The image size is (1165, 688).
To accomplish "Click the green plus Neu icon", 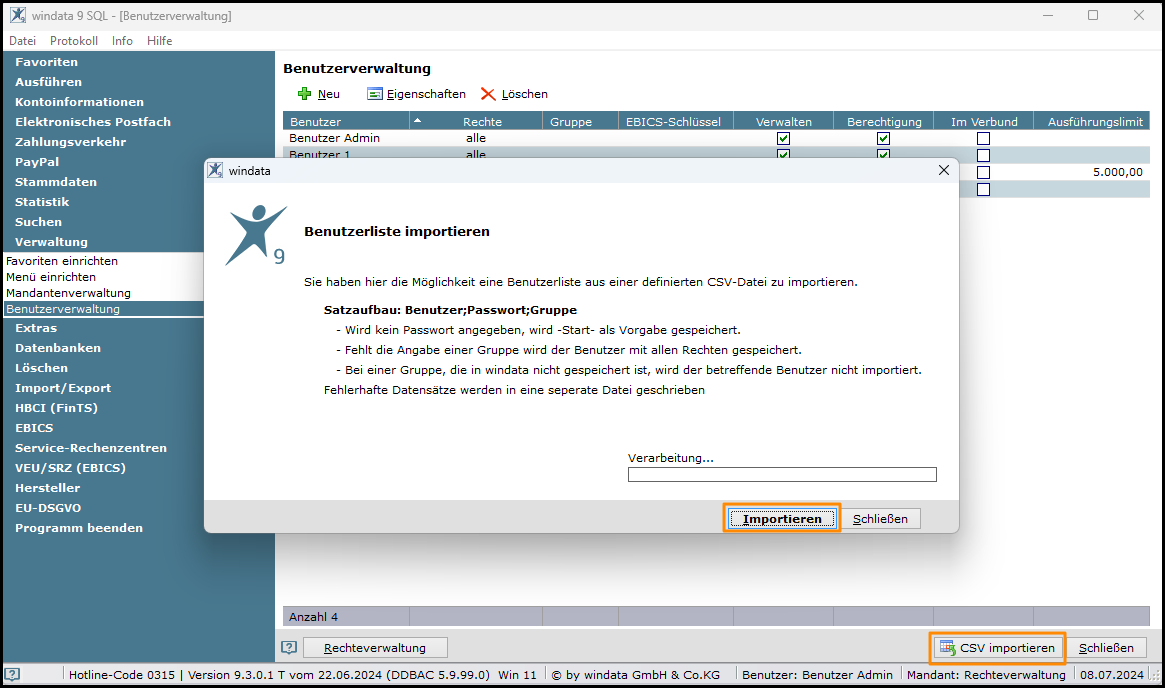I will [x=304, y=94].
